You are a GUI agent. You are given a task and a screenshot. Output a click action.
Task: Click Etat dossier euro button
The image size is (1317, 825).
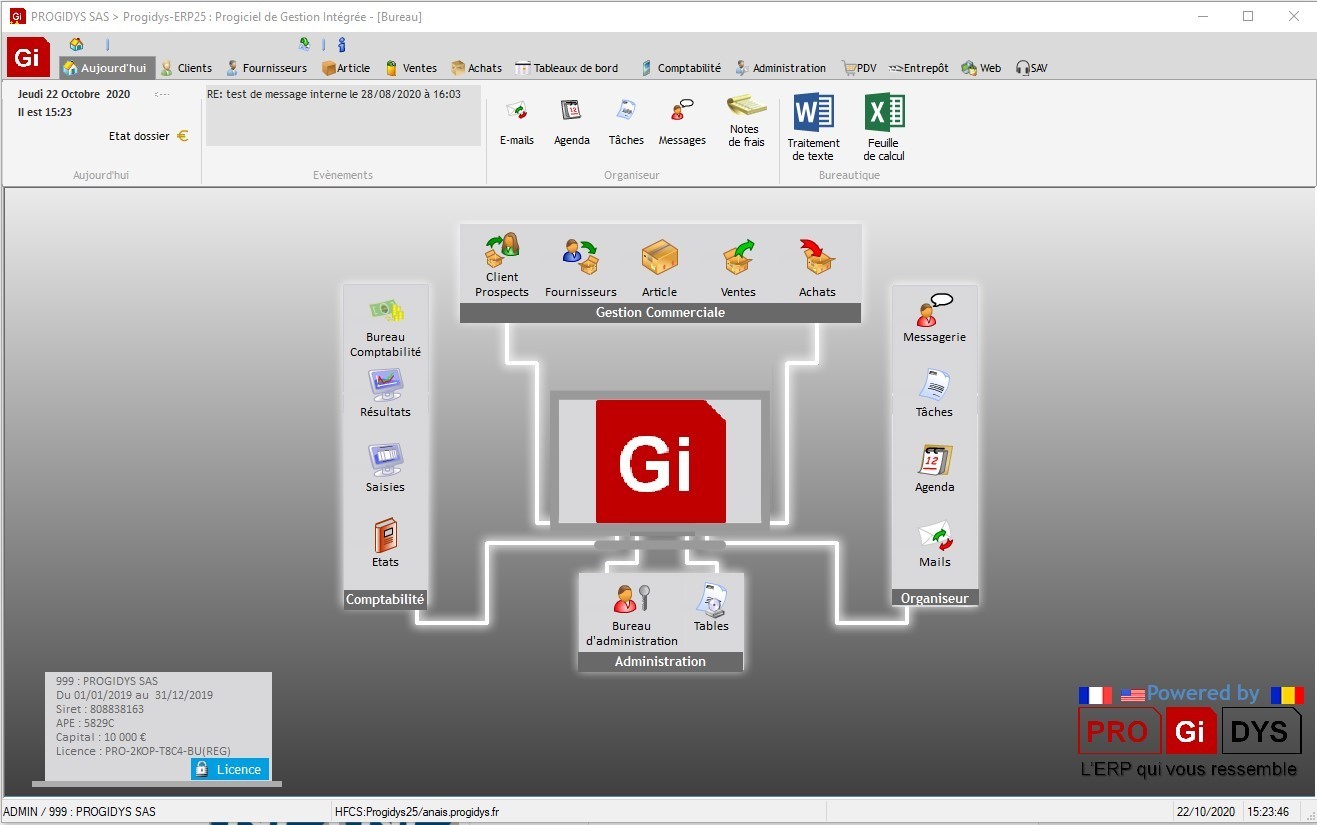point(183,136)
